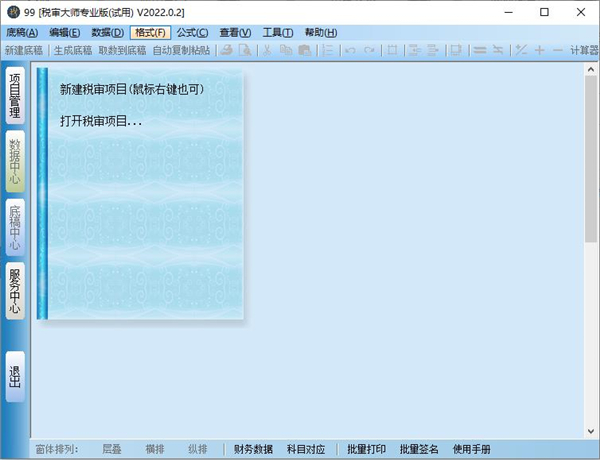Click the not-equal sign icon

pyautogui.click(x=498, y=50)
